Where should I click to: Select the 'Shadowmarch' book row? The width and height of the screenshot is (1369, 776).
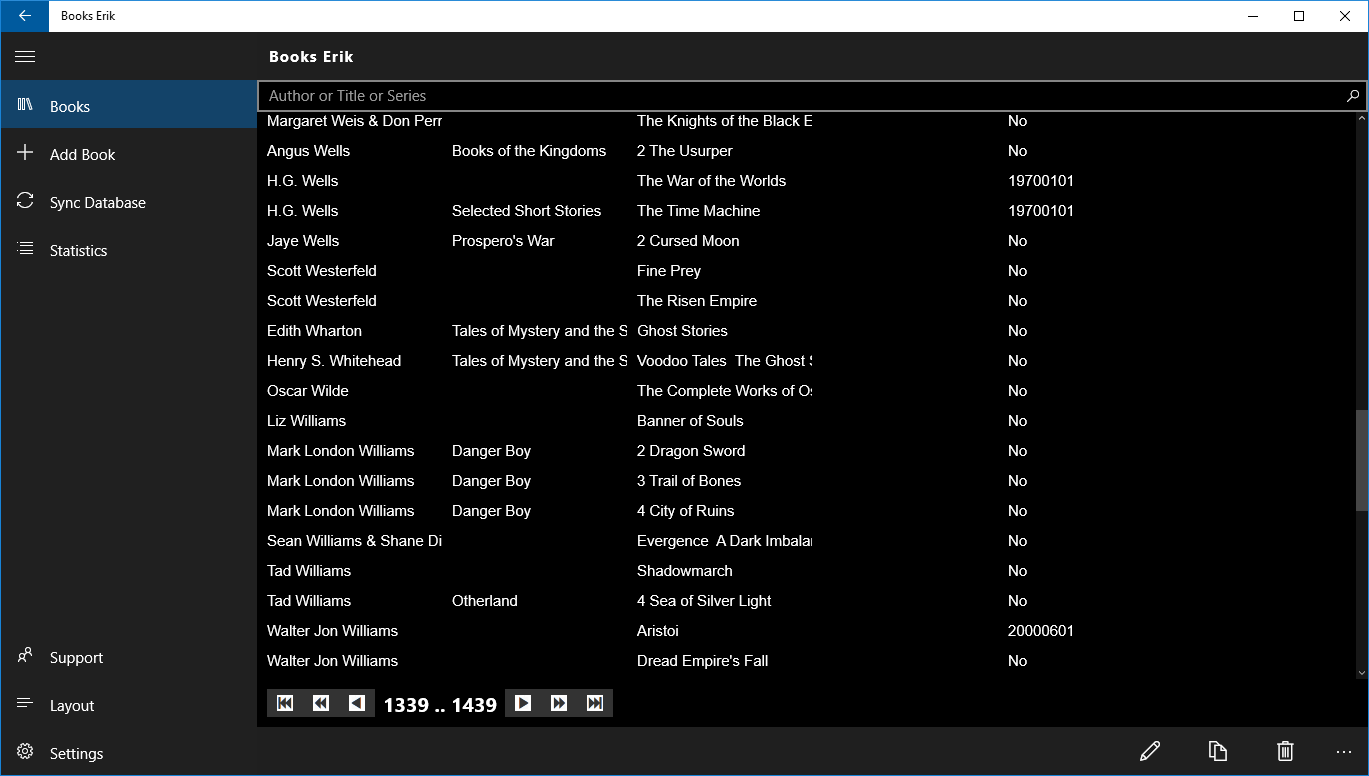point(806,571)
